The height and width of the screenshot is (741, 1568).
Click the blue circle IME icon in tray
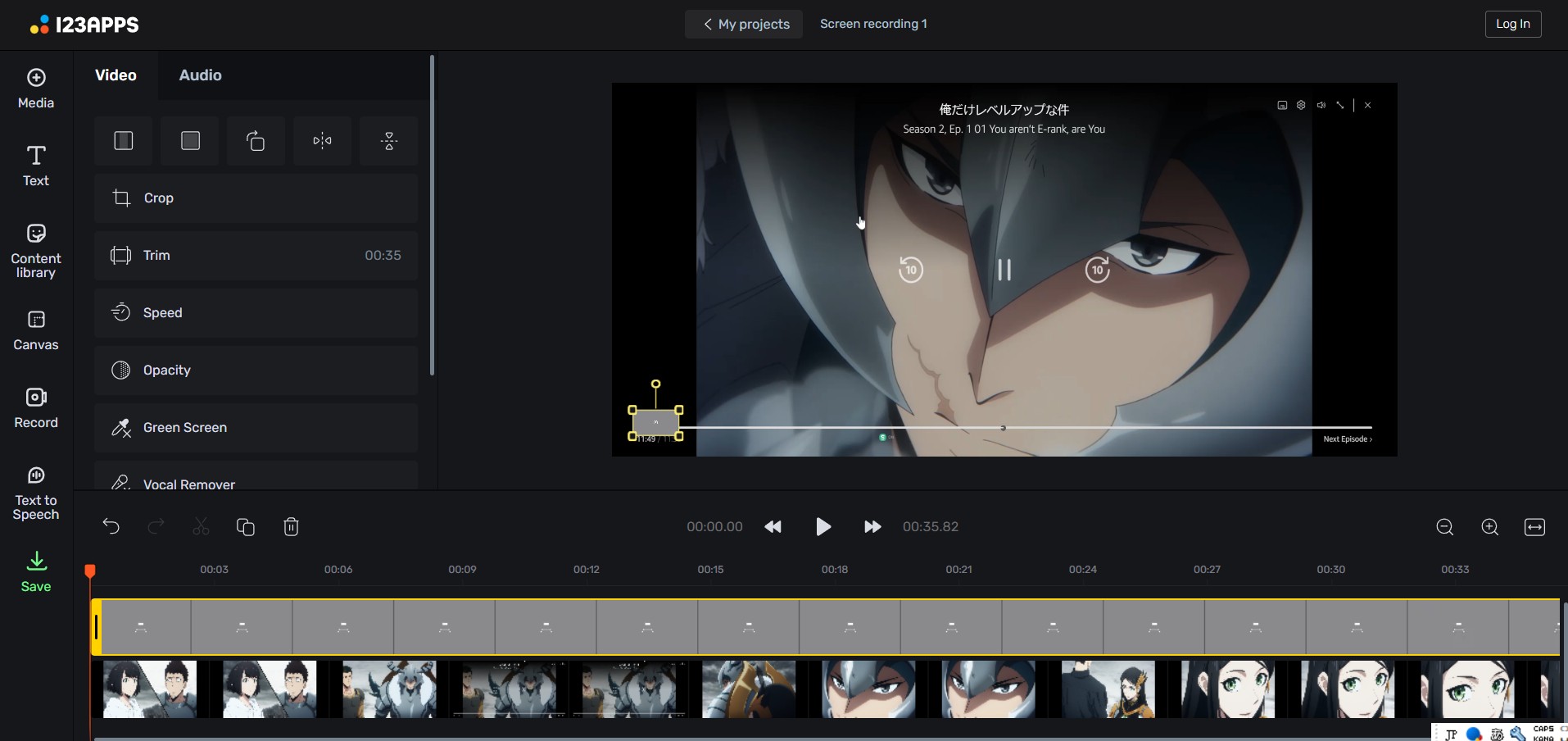point(1474,734)
